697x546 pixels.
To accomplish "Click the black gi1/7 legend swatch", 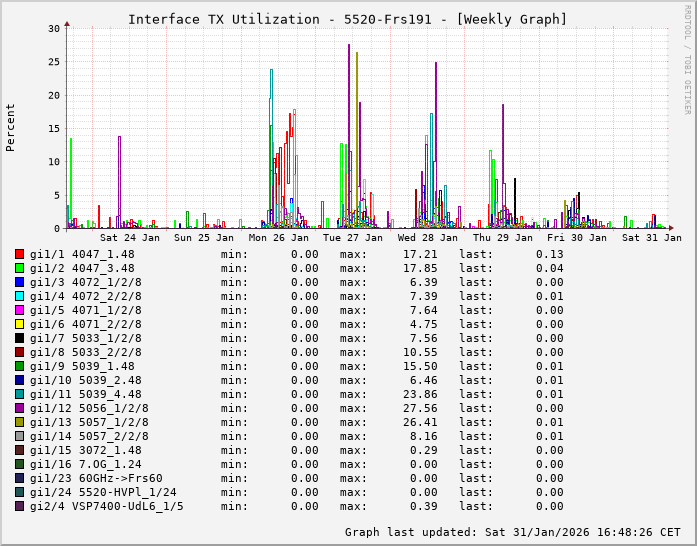I will pos(19,338).
